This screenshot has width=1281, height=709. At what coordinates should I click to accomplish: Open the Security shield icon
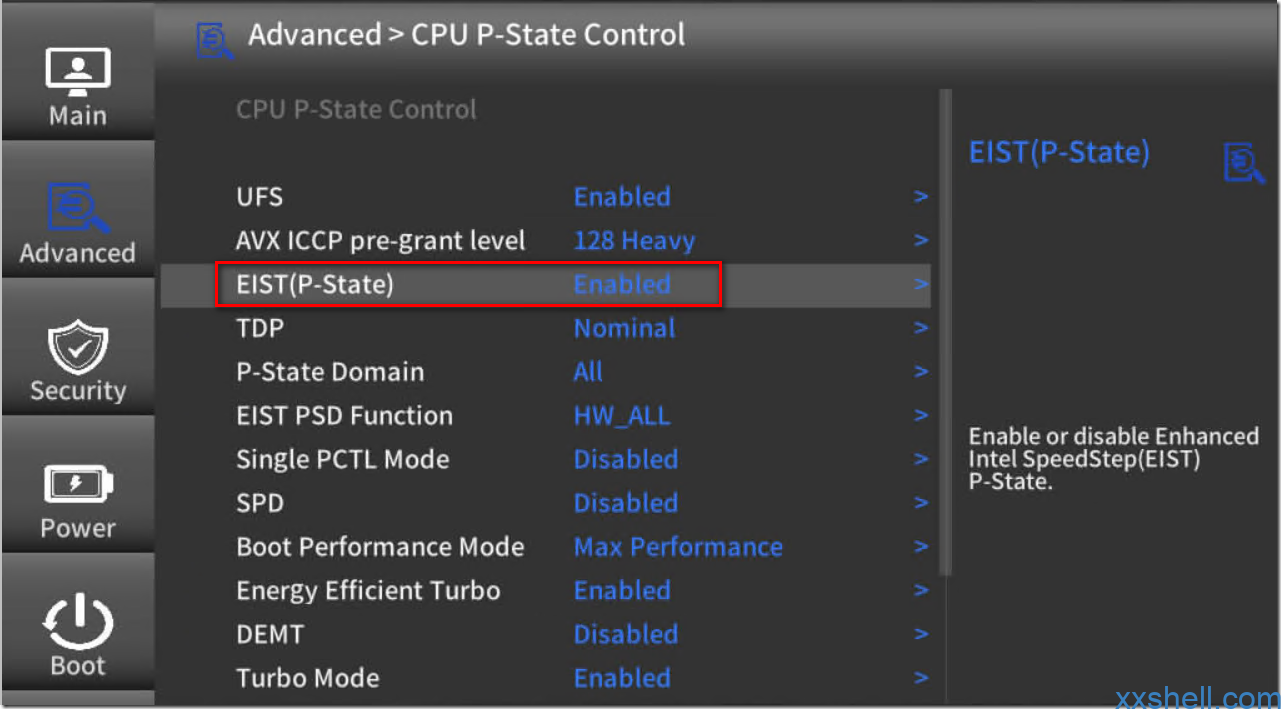point(78,347)
